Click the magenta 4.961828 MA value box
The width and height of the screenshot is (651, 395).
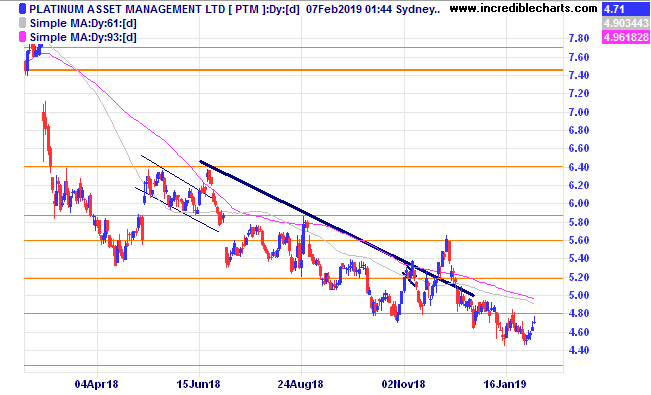point(625,37)
